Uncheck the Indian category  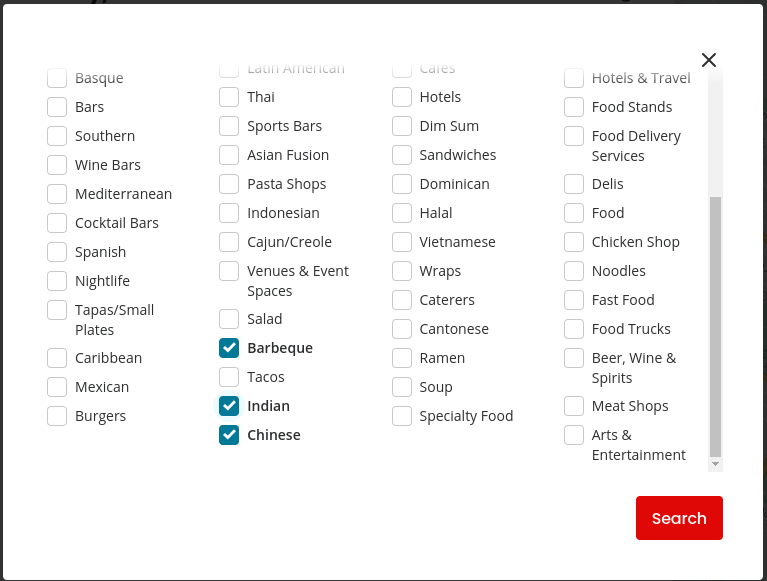point(229,406)
